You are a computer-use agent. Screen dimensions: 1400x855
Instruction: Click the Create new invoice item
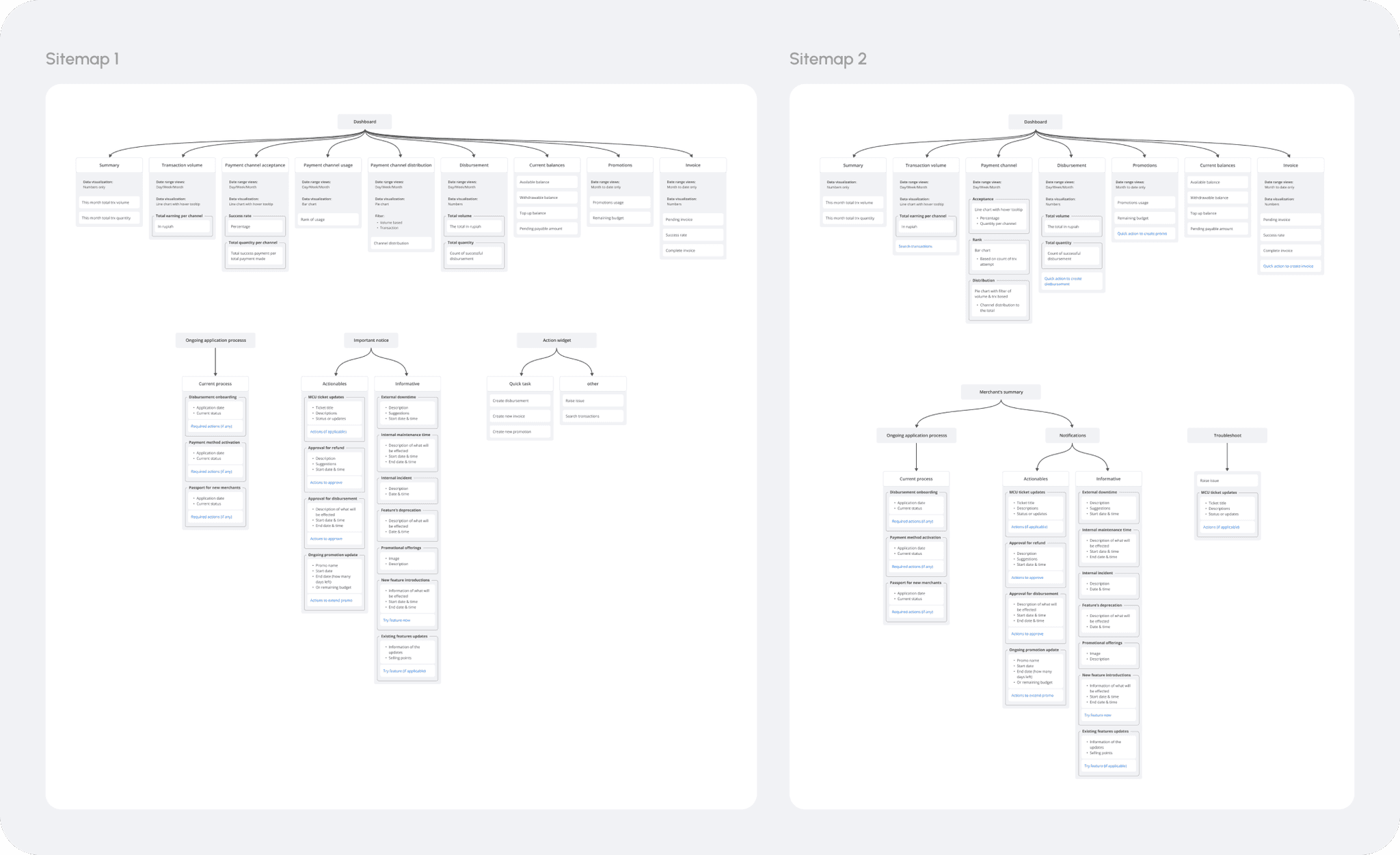pyautogui.click(x=509, y=416)
